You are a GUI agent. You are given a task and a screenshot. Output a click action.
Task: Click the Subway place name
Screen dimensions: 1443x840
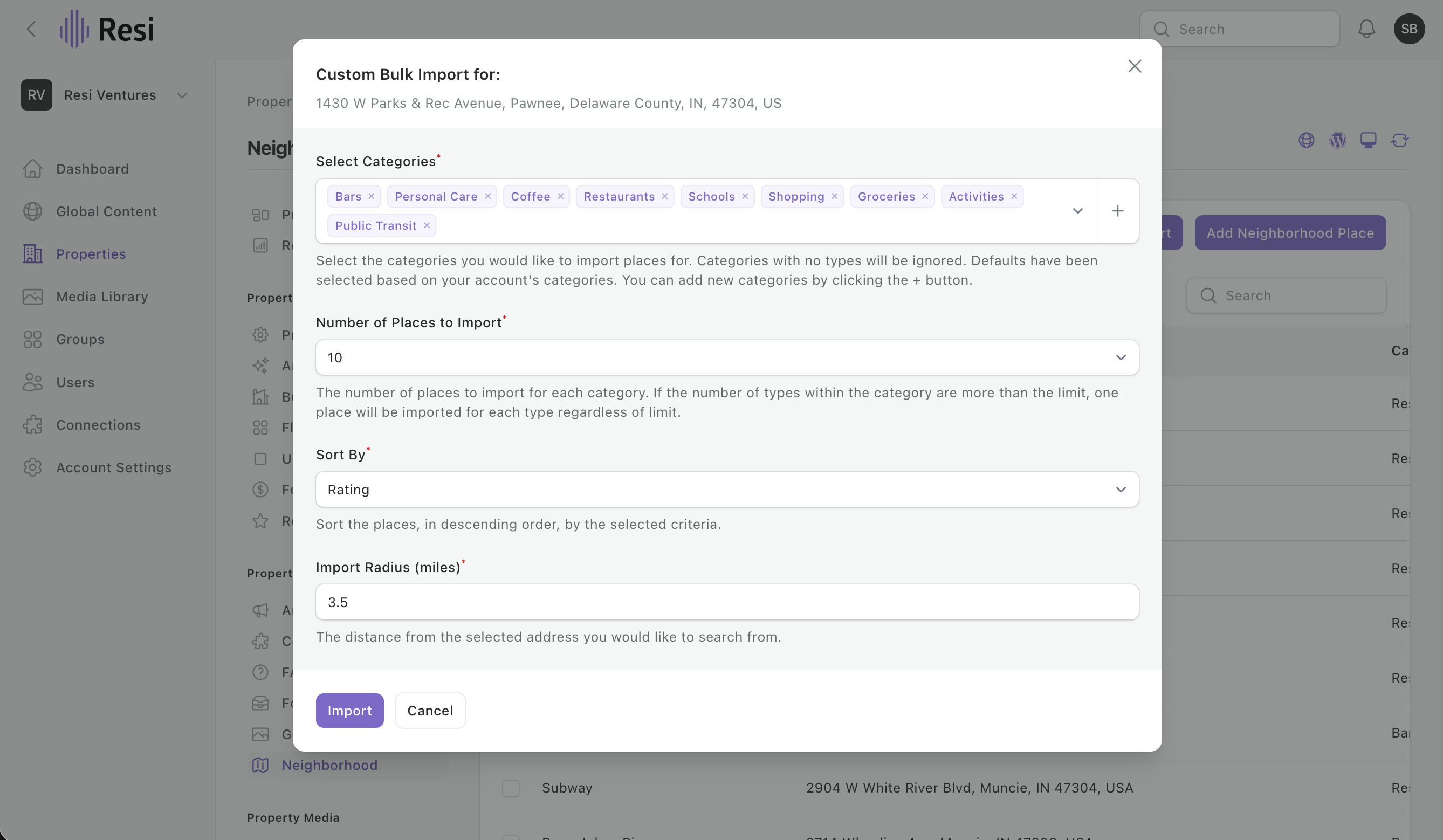point(567,788)
